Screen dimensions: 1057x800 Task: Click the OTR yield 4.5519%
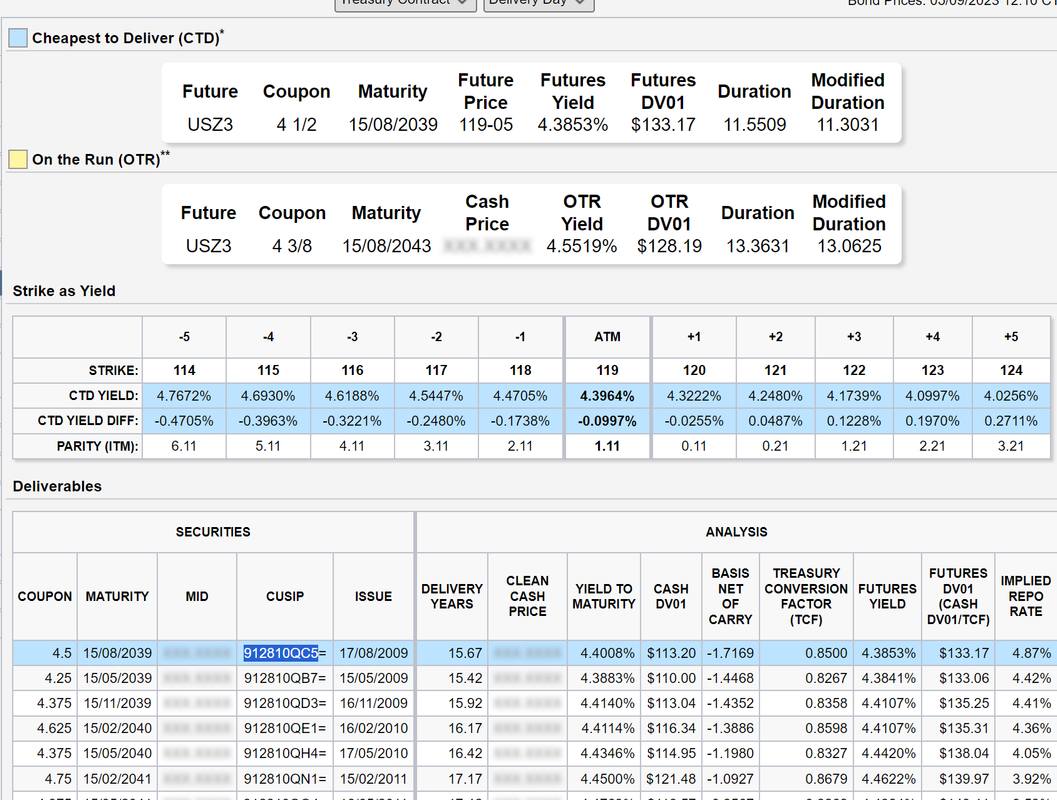point(582,246)
